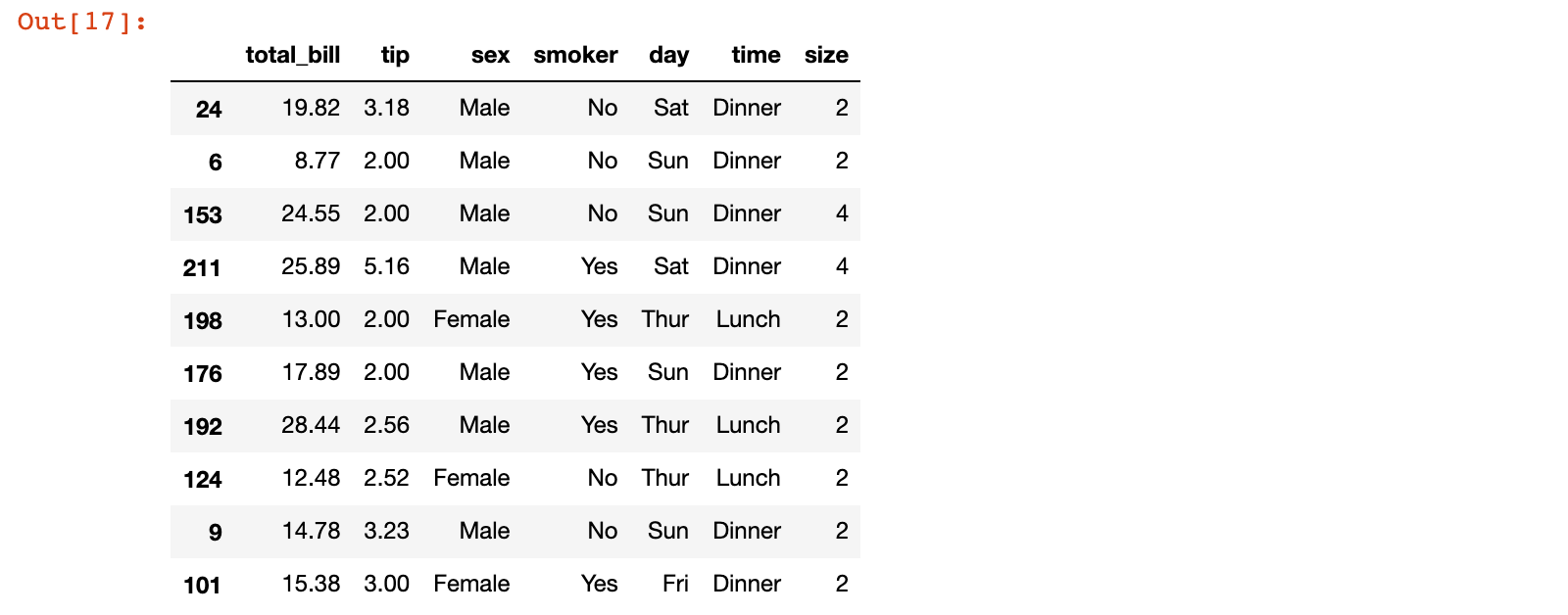Select the sex column header
Viewport: 1568px width, 615px height.
[490, 55]
